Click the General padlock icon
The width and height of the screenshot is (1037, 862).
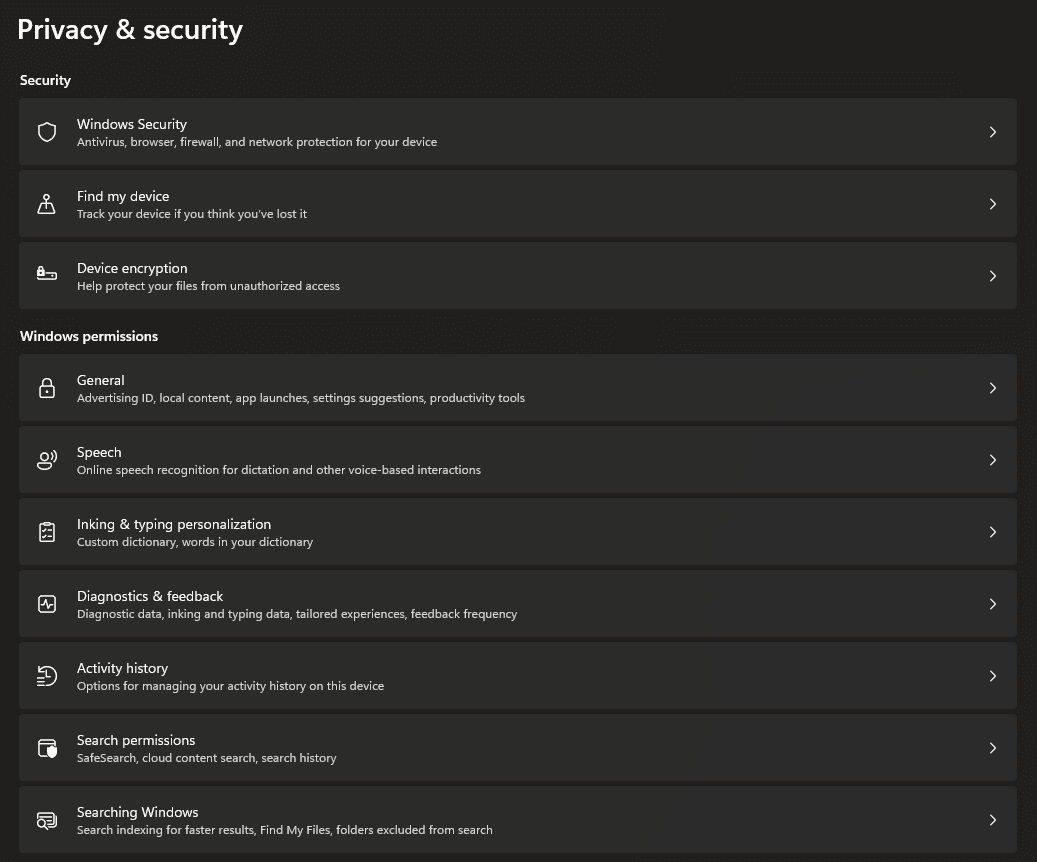pos(47,388)
